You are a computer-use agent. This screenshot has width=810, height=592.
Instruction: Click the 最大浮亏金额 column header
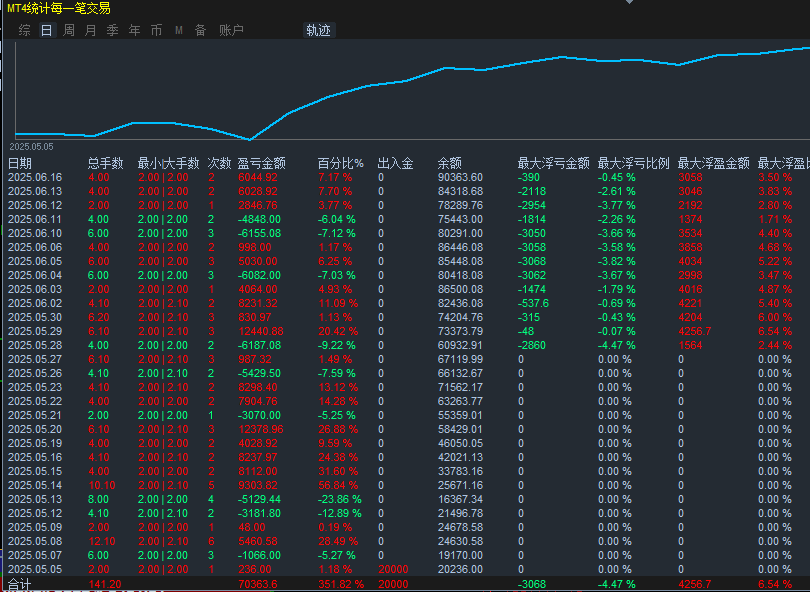point(553,164)
